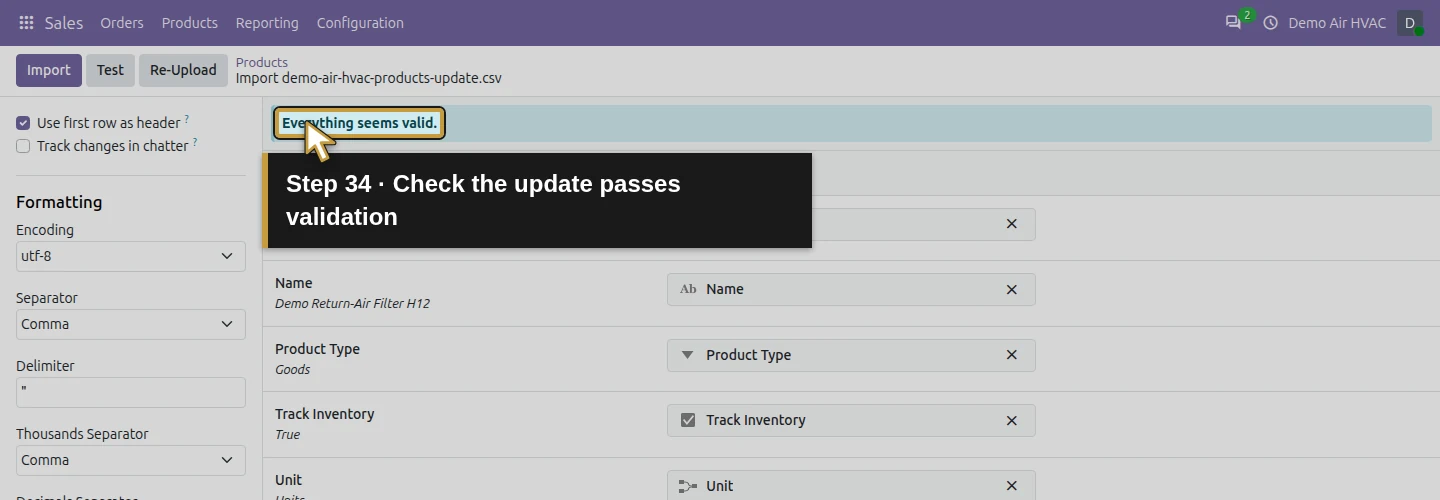Remove the Unit field mapping

click(x=1011, y=486)
